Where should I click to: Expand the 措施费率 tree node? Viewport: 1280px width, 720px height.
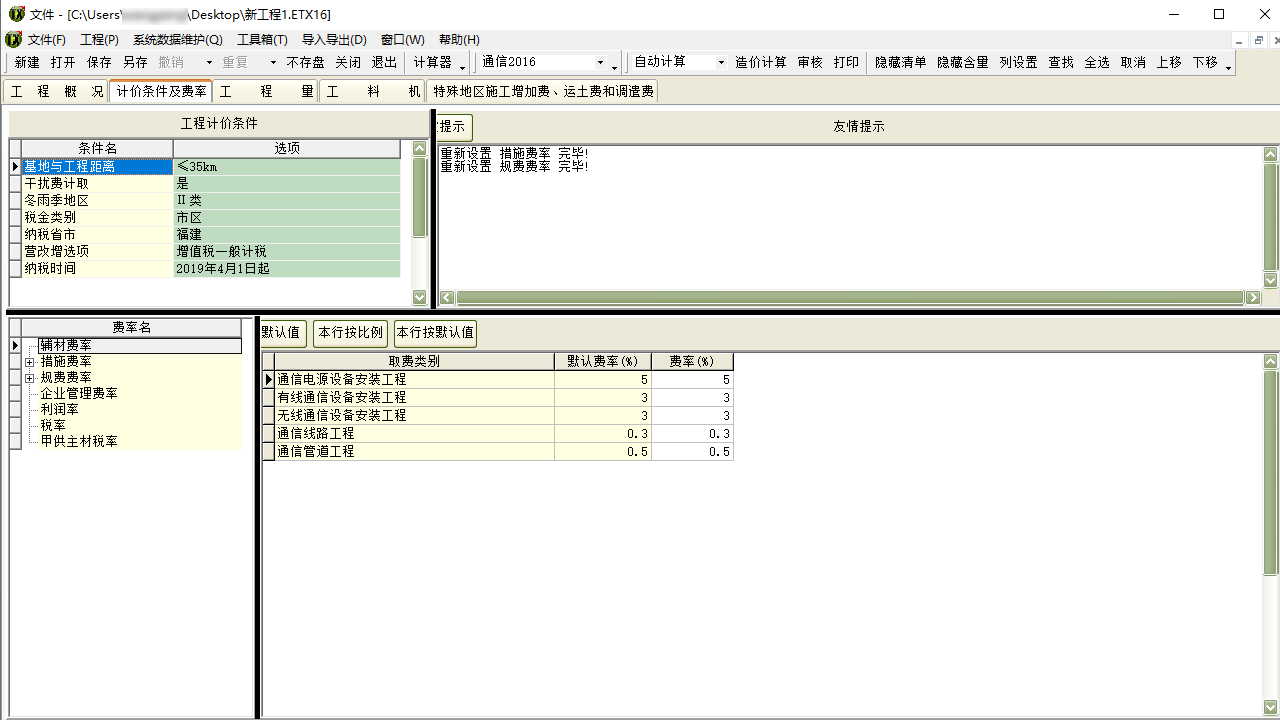(30, 362)
